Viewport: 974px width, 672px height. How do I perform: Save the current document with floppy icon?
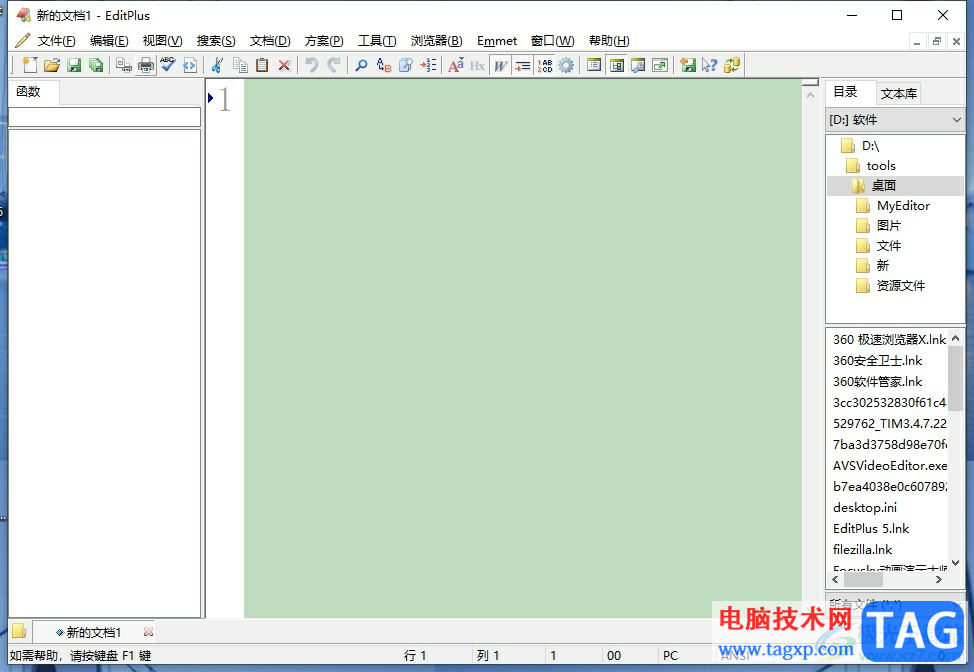(x=74, y=65)
